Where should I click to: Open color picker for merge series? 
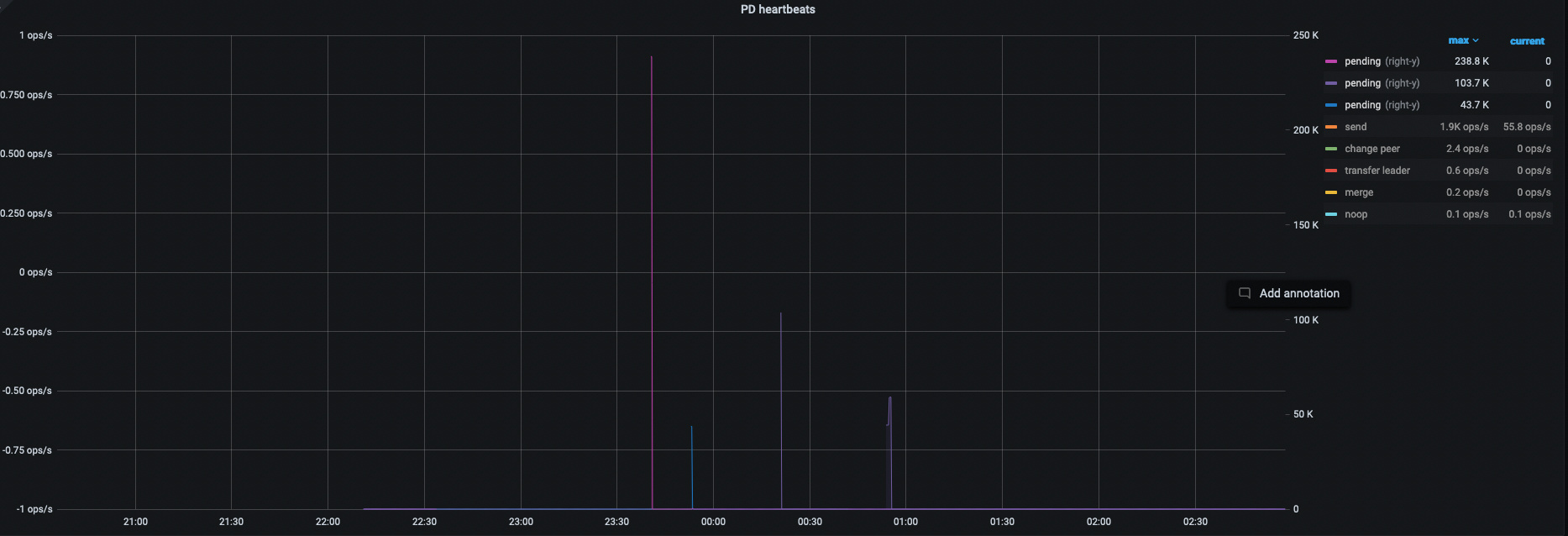click(x=1331, y=192)
